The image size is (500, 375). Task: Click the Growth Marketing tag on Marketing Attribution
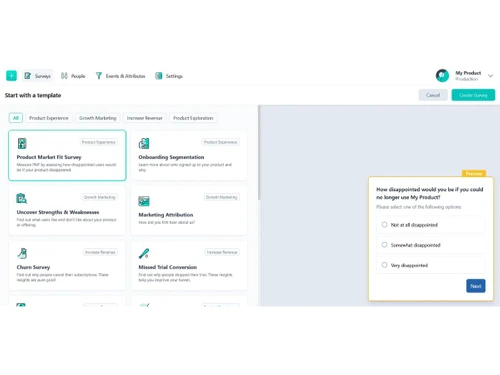[221, 197]
